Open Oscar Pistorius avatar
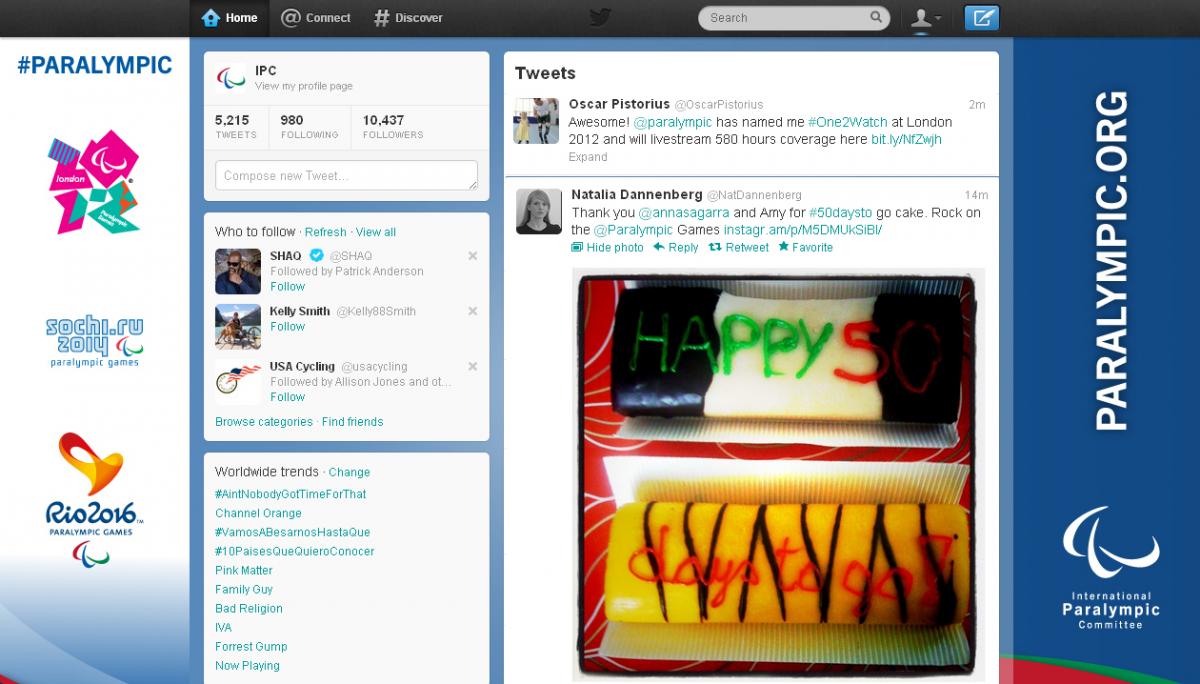The width and height of the screenshot is (1200, 684). (536, 121)
